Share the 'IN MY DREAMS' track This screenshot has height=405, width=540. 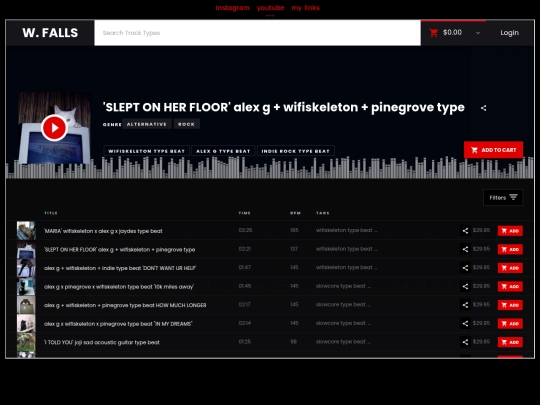(465, 324)
